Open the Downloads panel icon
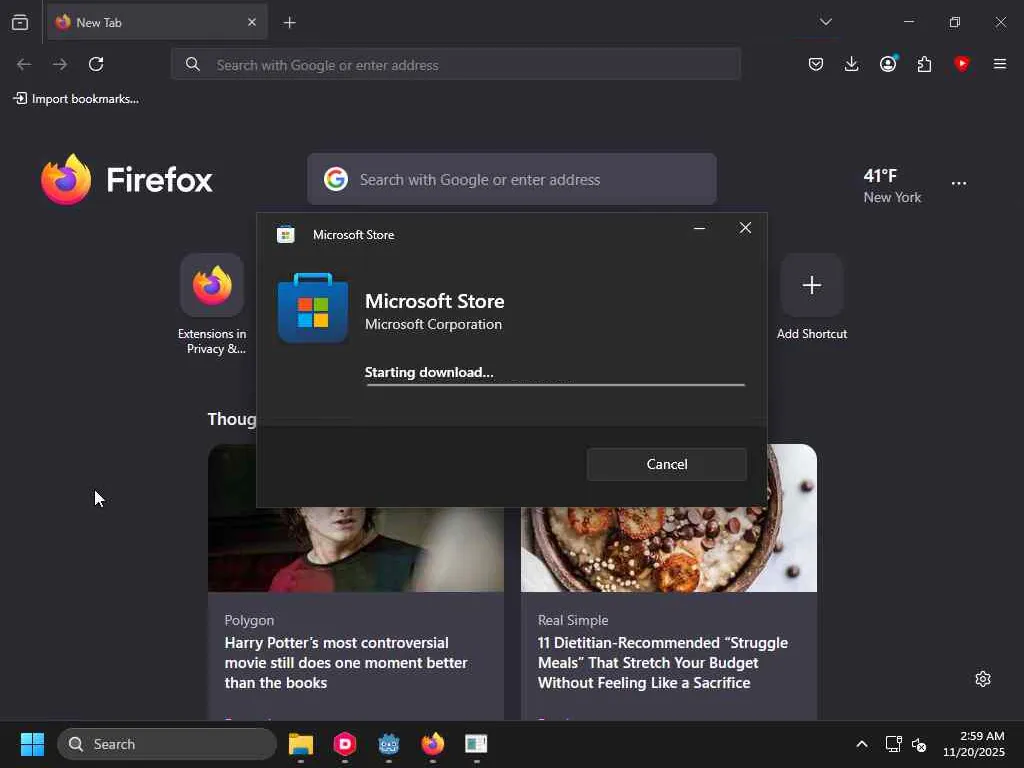1024x768 pixels. pyautogui.click(x=852, y=64)
